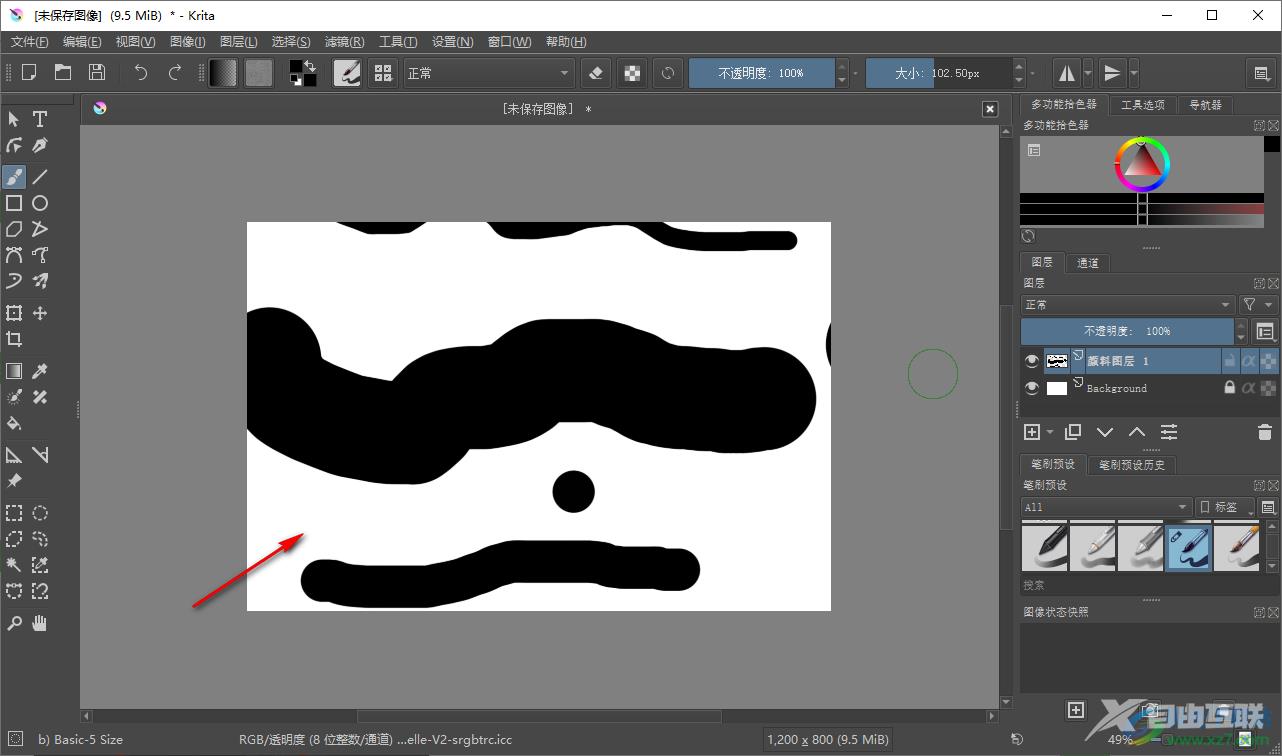Adjust the brush 不透明度 100% slider
The width and height of the screenshot is (1282, 756).
761,73
